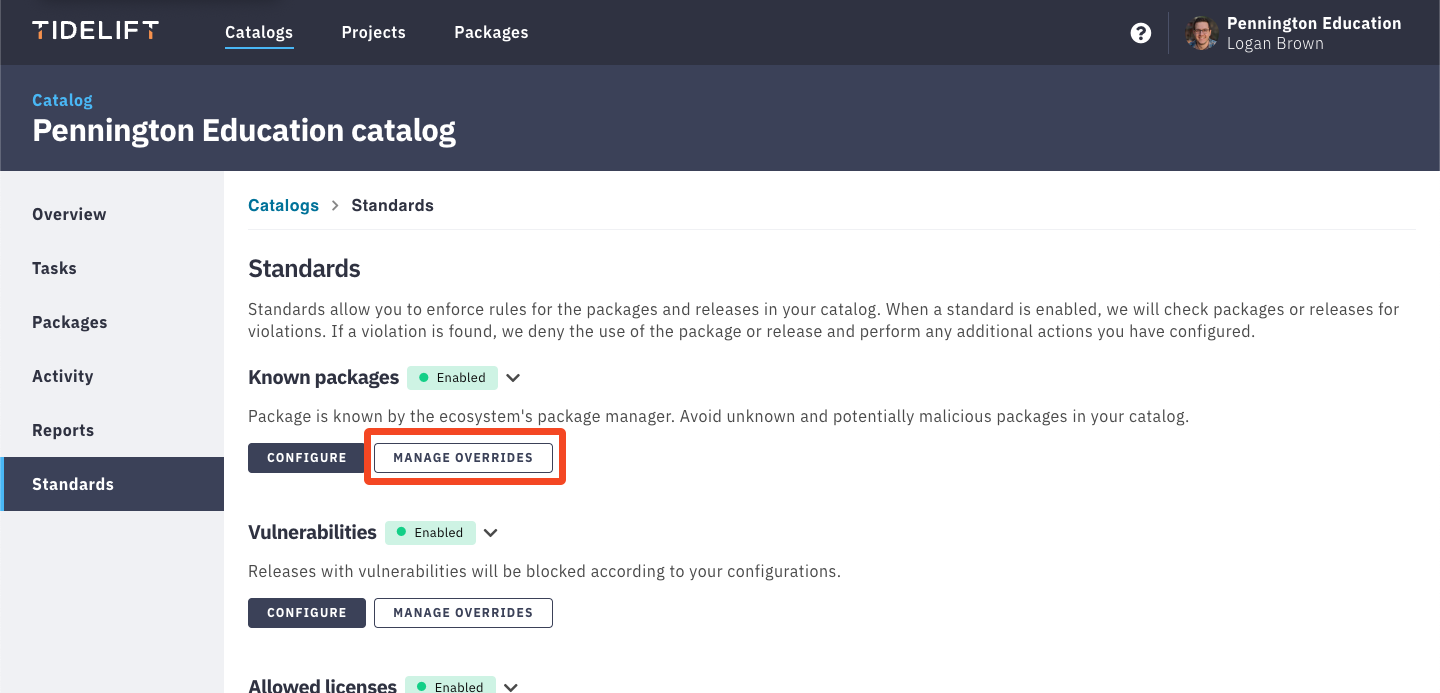The image size is (1440, 693).
Task: Click the Enabled badge for Known packages
Action: point(452,378)
